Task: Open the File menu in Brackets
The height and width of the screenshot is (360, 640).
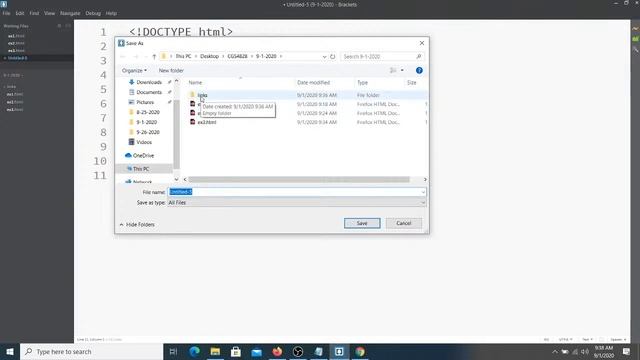Action: [6, 13]
